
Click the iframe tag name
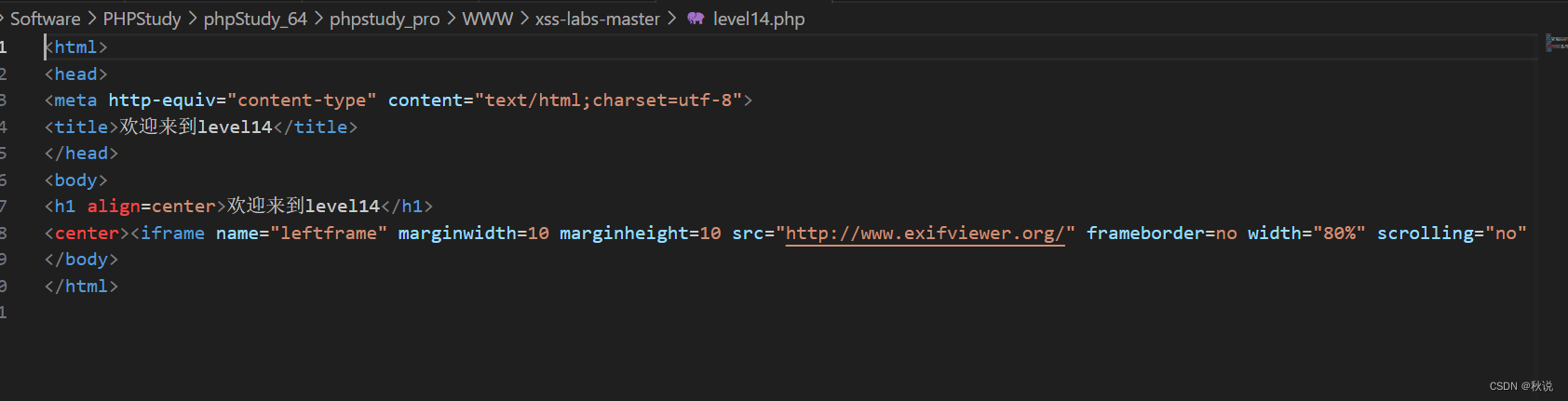pos(173,234)
